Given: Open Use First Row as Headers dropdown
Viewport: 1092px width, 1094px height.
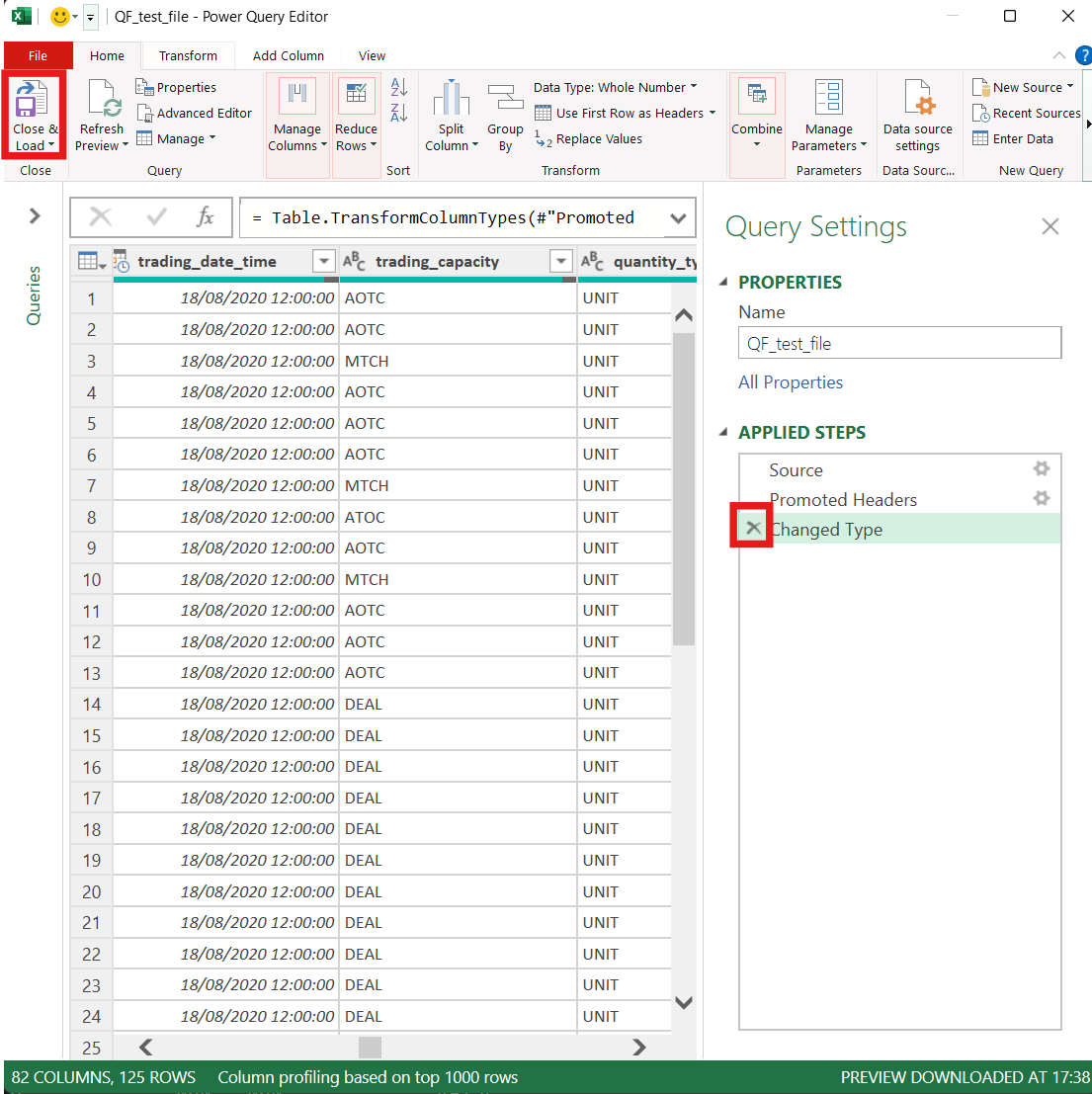Looking at the screenshot, I should point(626,113).
